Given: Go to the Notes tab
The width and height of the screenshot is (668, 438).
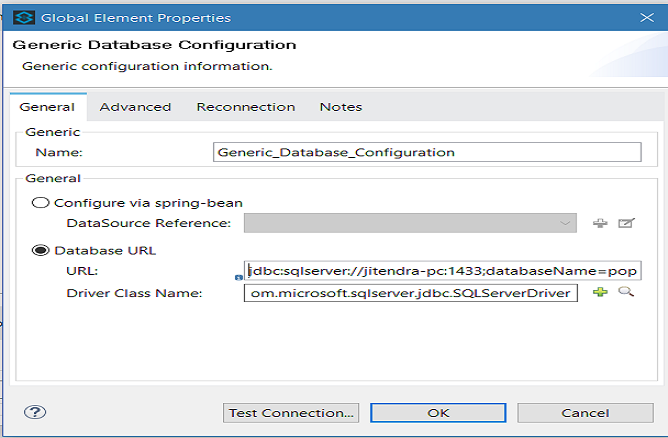Looking at the screenshot, I should coord(341,107).
